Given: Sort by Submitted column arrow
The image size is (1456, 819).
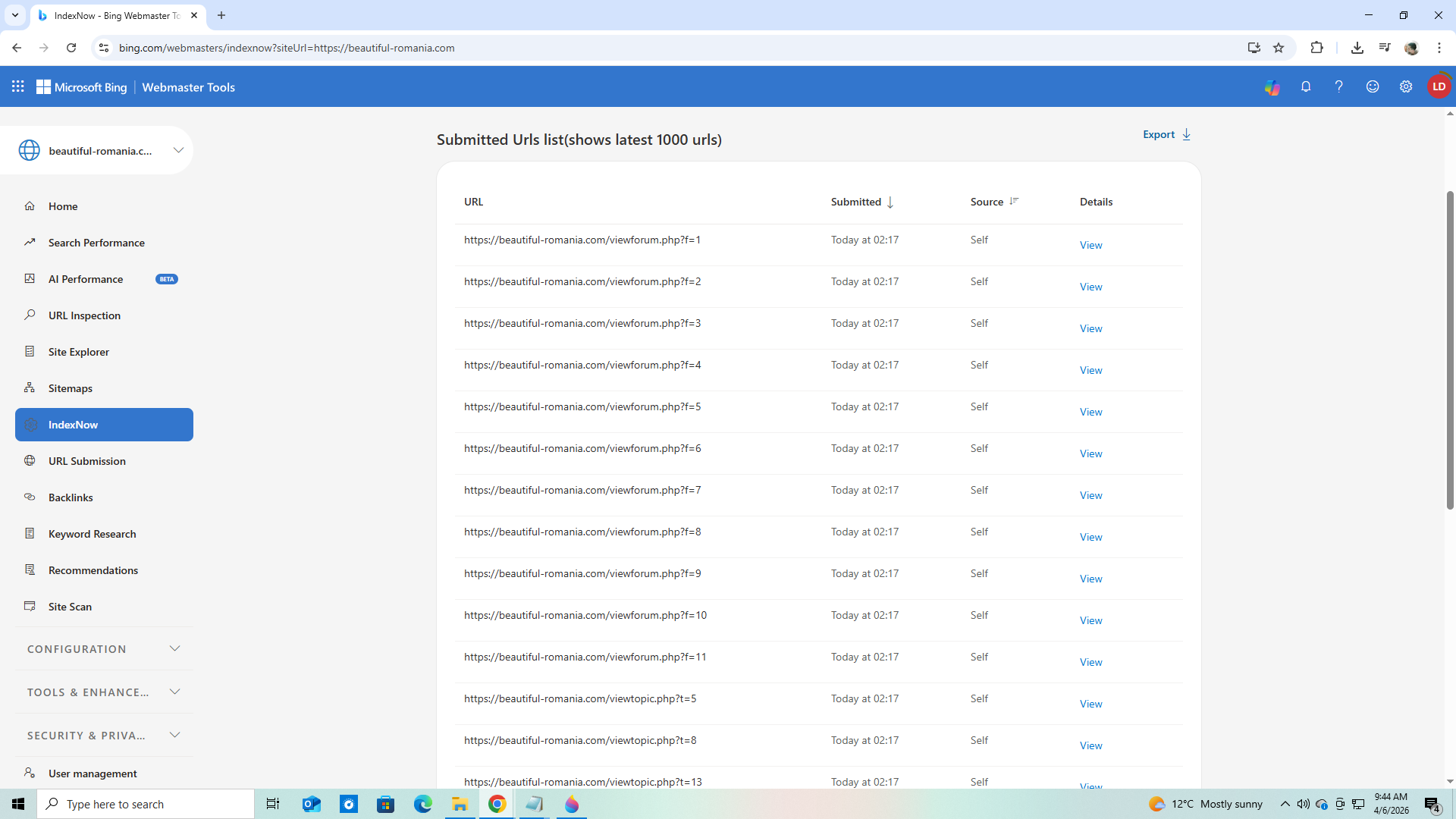Looking at the screenshot, I should coord(890,202).
